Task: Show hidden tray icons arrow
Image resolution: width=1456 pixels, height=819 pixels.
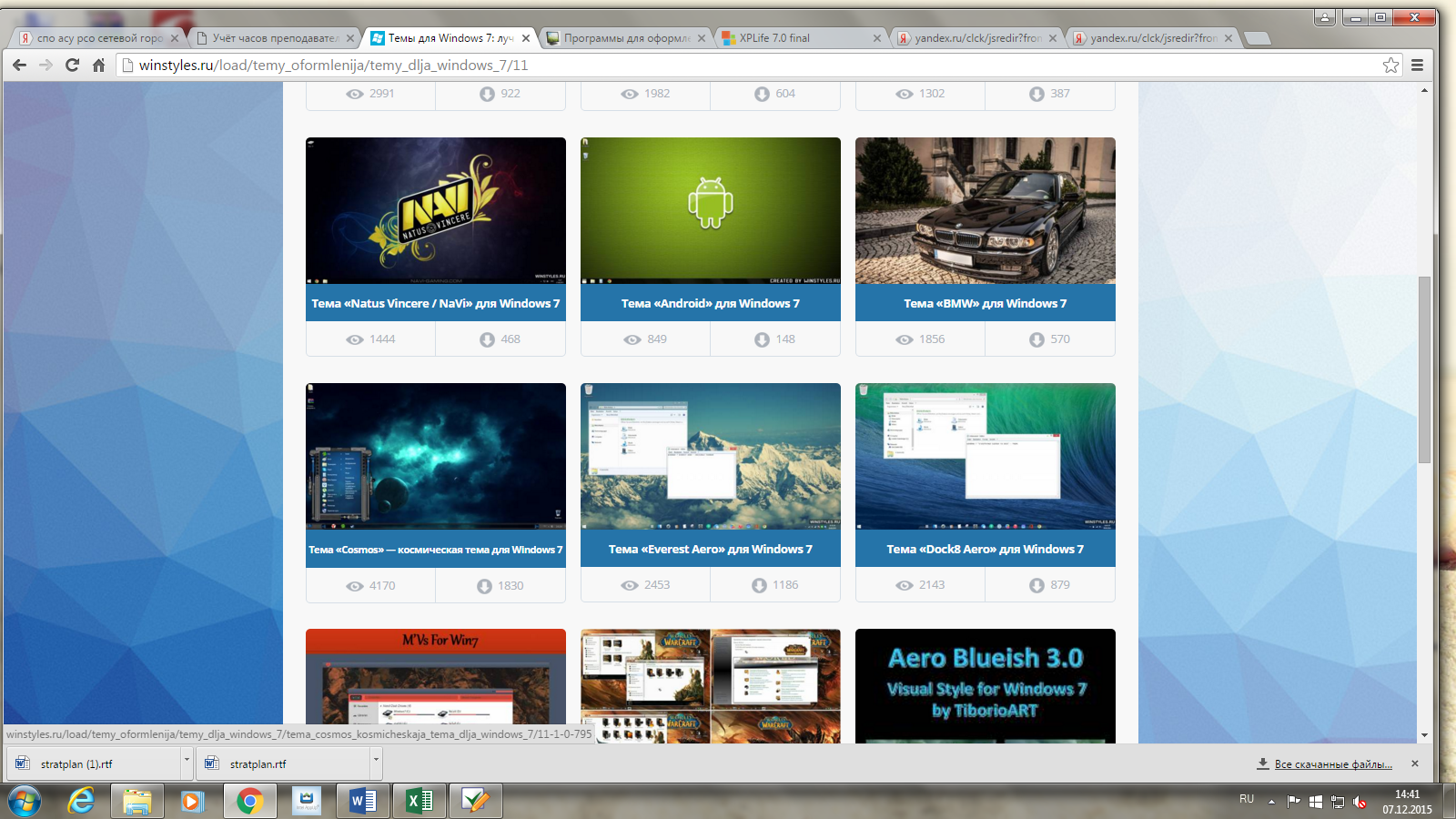Action: pos(1271,802)
